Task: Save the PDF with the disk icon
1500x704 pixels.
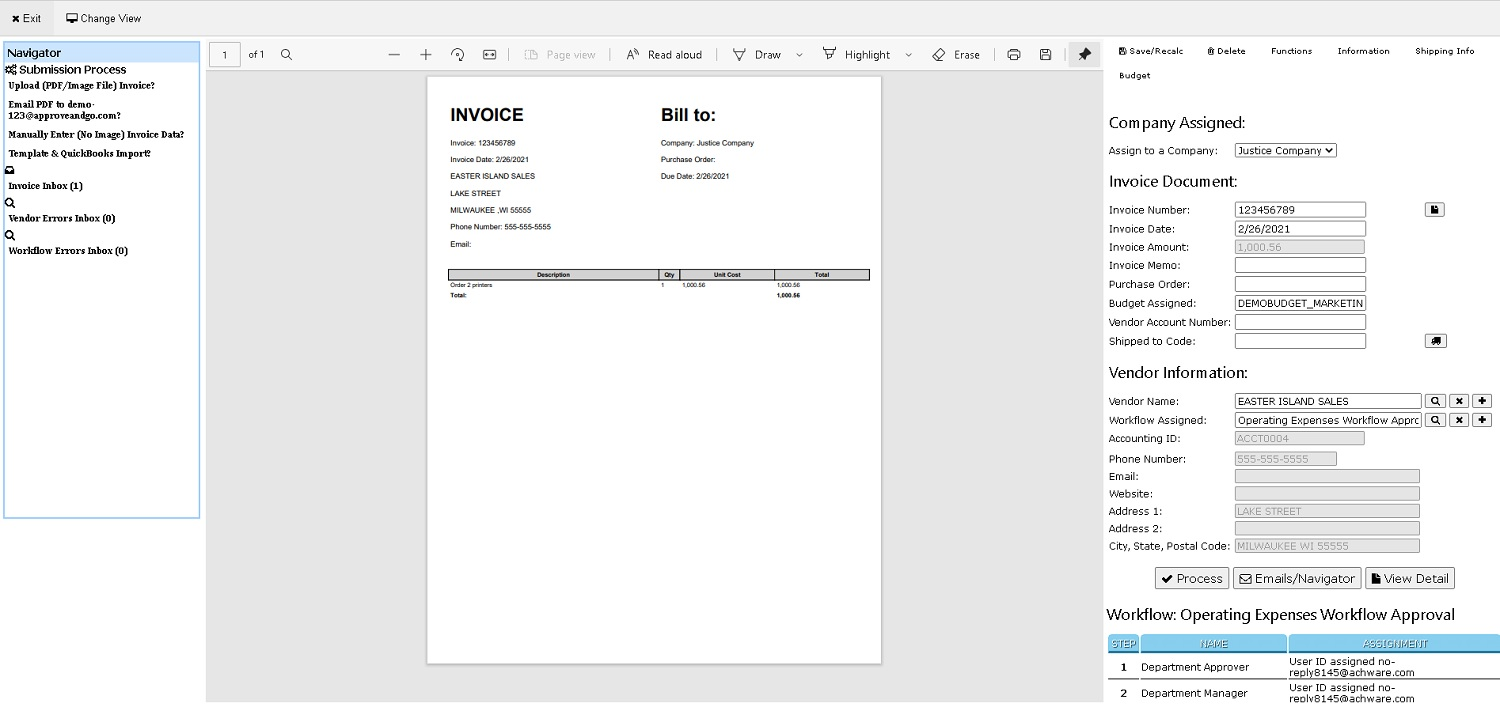Action: pyautogui.click(x=1046, y=55)
